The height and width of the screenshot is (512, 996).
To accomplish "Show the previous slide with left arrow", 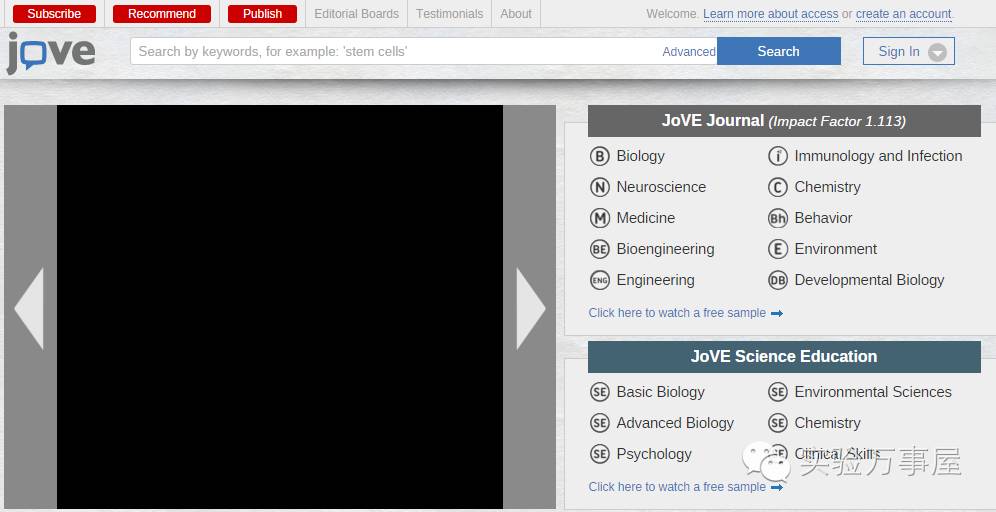I will [x=29, y=308].
